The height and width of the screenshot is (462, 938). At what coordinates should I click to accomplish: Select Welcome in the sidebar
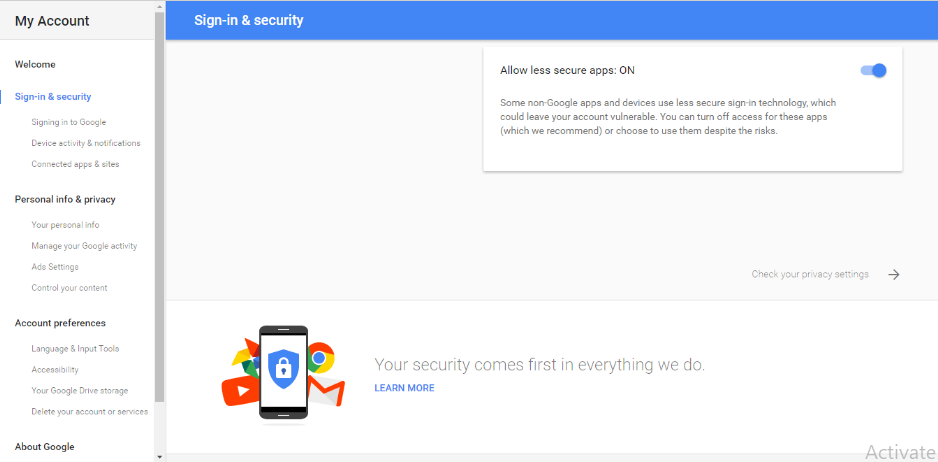(x=35, y=64)
